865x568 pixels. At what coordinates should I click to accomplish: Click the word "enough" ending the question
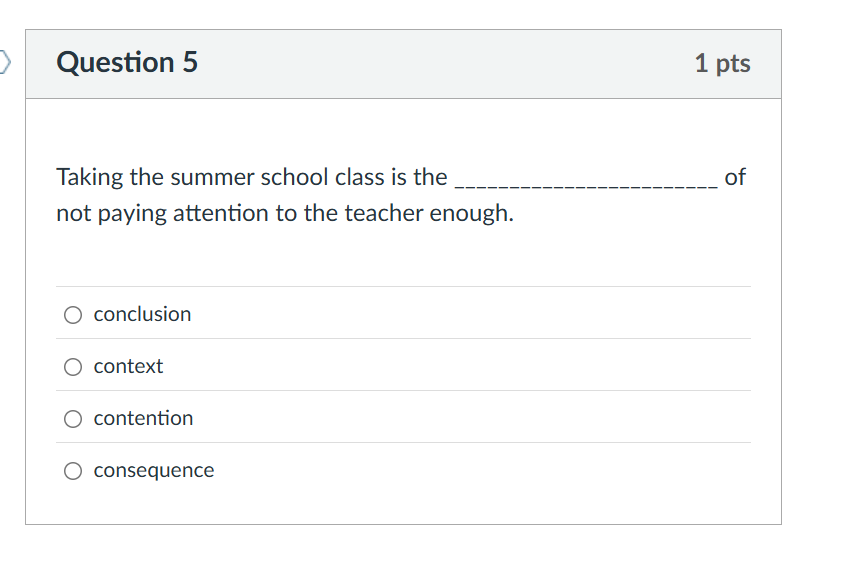471,214
